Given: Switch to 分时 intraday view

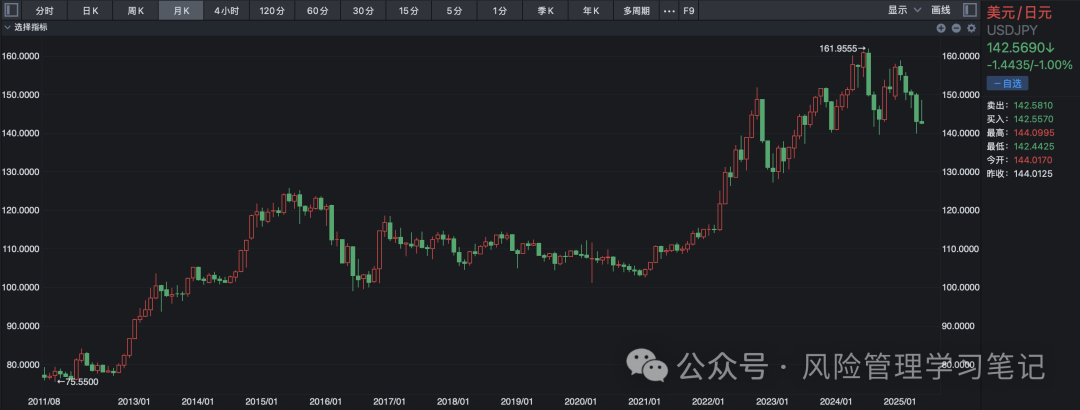Looking at the screenshot, I should click(x=44, y=10).
